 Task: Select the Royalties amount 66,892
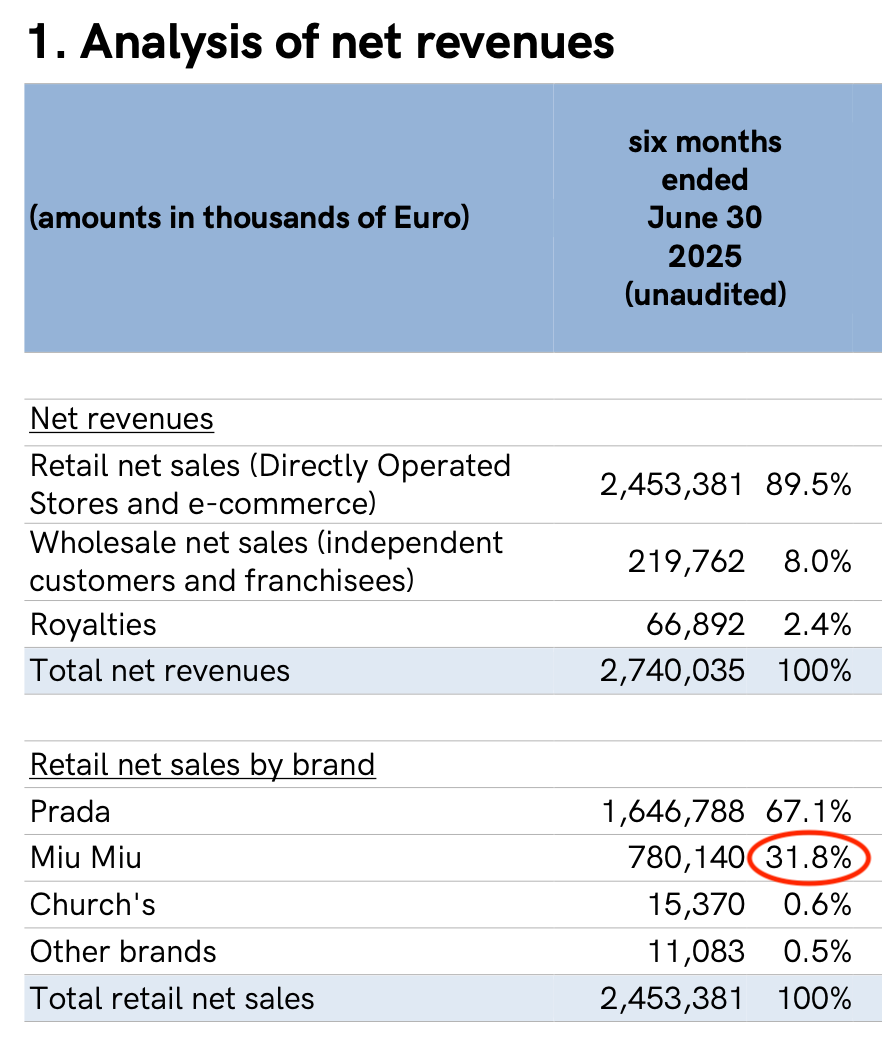[695, 625]
